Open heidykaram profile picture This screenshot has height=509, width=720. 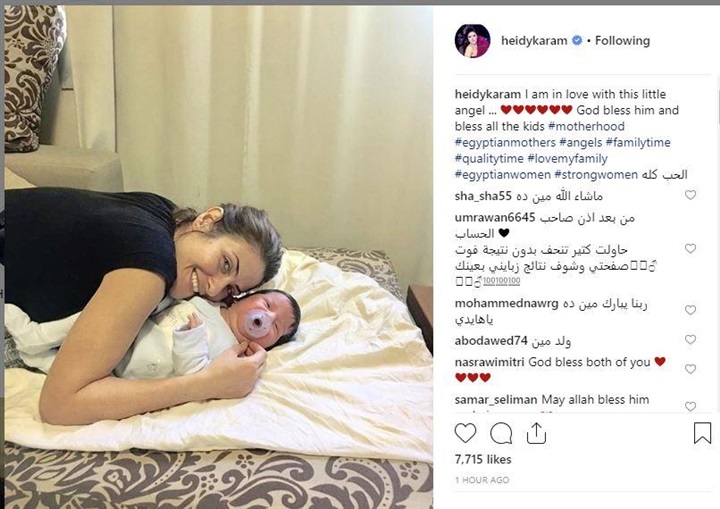pos(472,41)
